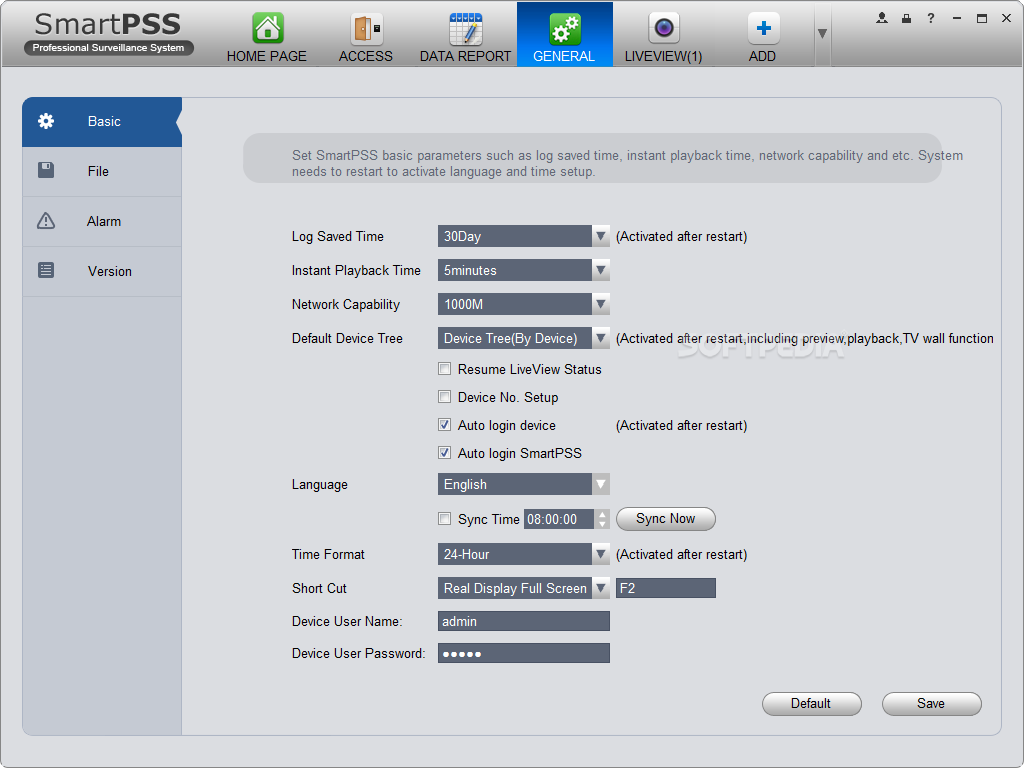This screenshot has width=1024, height=768.
Task: Click the ACCESS tab label
Action: pos(366,56)
